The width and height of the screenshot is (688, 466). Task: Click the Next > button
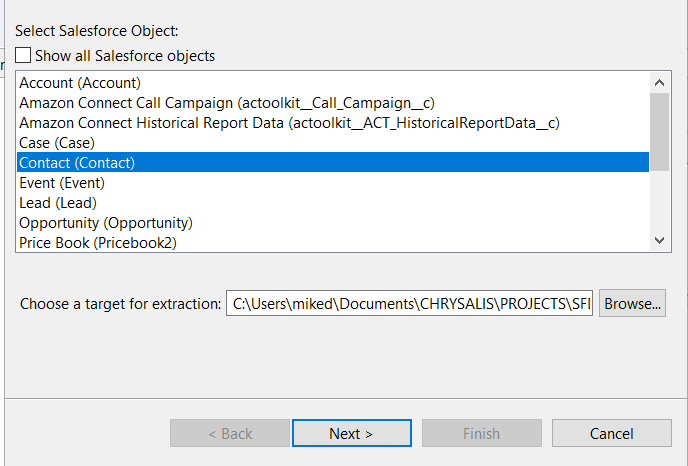(352, 433)
